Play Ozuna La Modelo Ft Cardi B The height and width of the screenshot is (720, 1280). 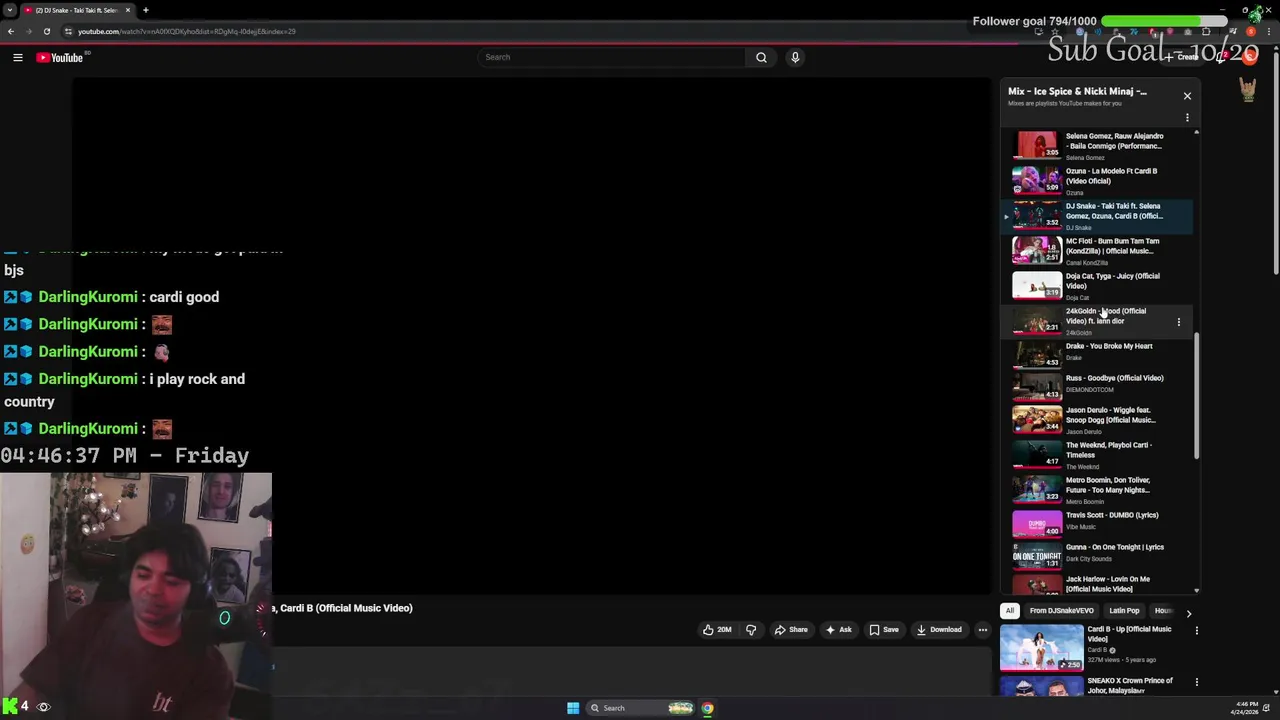[x=1097, y=181]
